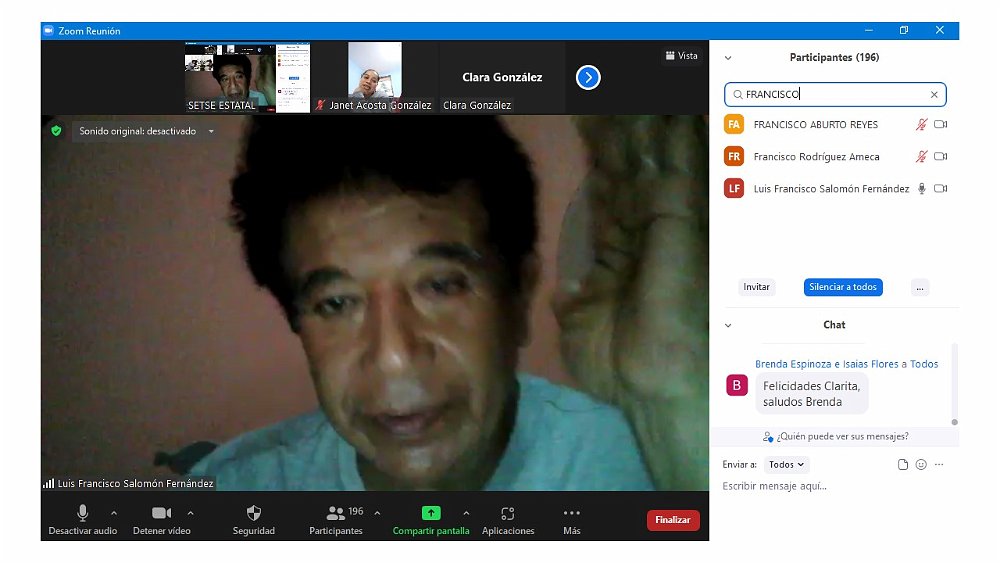Viewport: 1000px width, 563px height.
Task: Toggle Desactivar audio microphone button
Action: click(x=83, y=513)
